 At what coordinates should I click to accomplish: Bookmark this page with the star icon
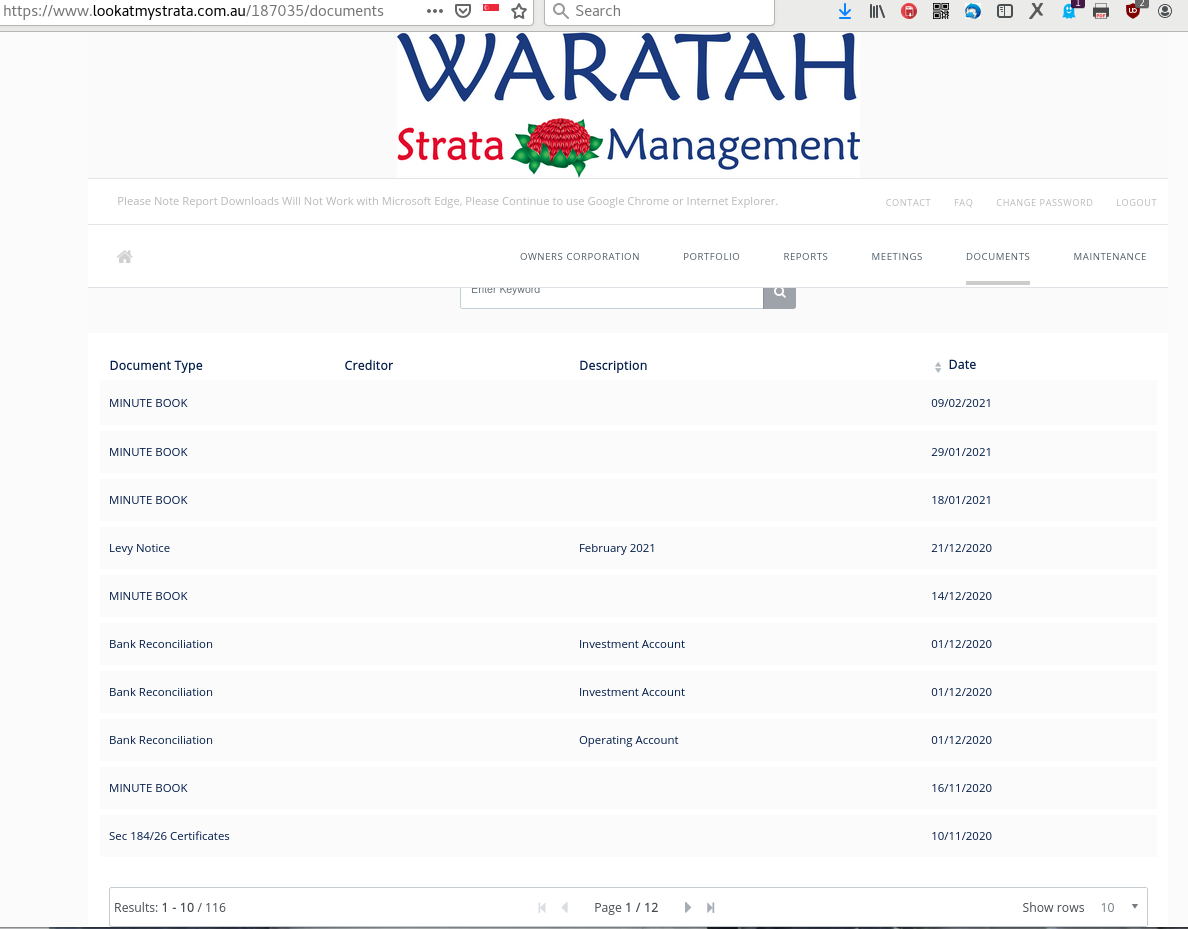point(519,11)
